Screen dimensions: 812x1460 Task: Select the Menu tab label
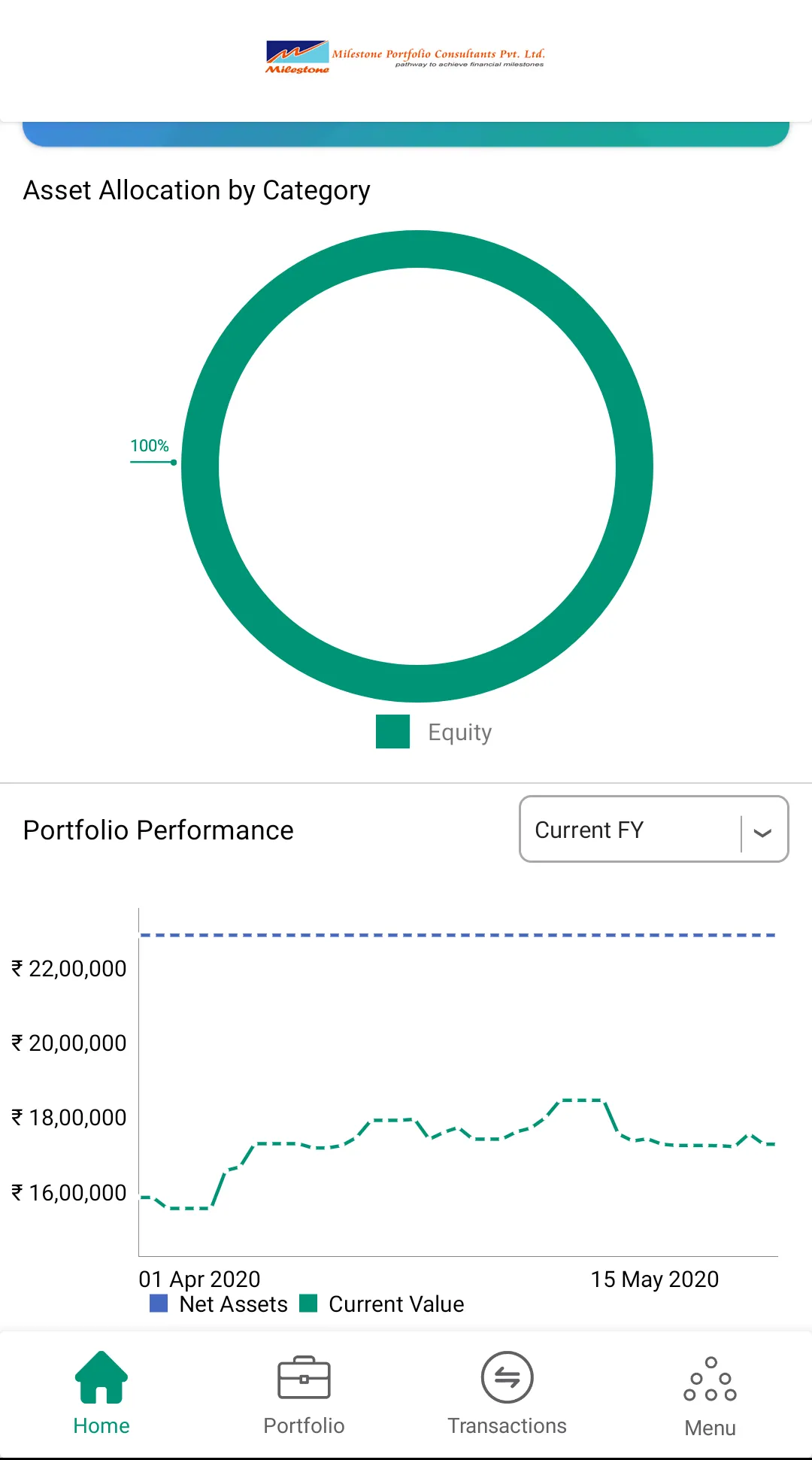point(710,1428)
